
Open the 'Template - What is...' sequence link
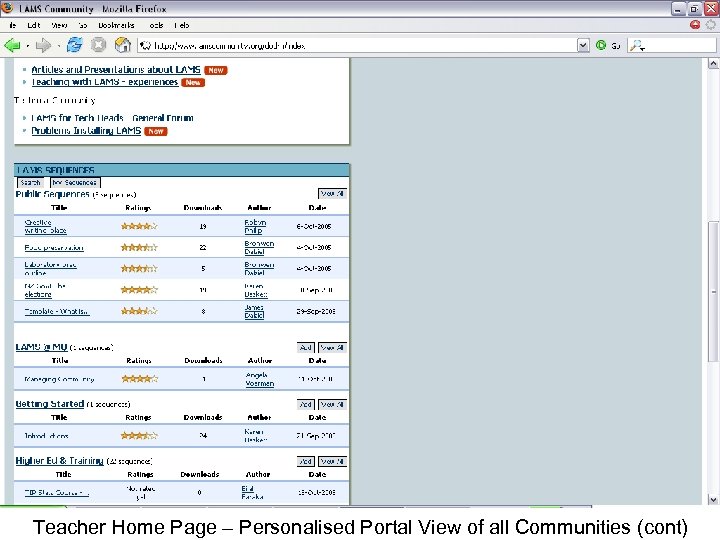pyautogui.click(x=57, y=312)
